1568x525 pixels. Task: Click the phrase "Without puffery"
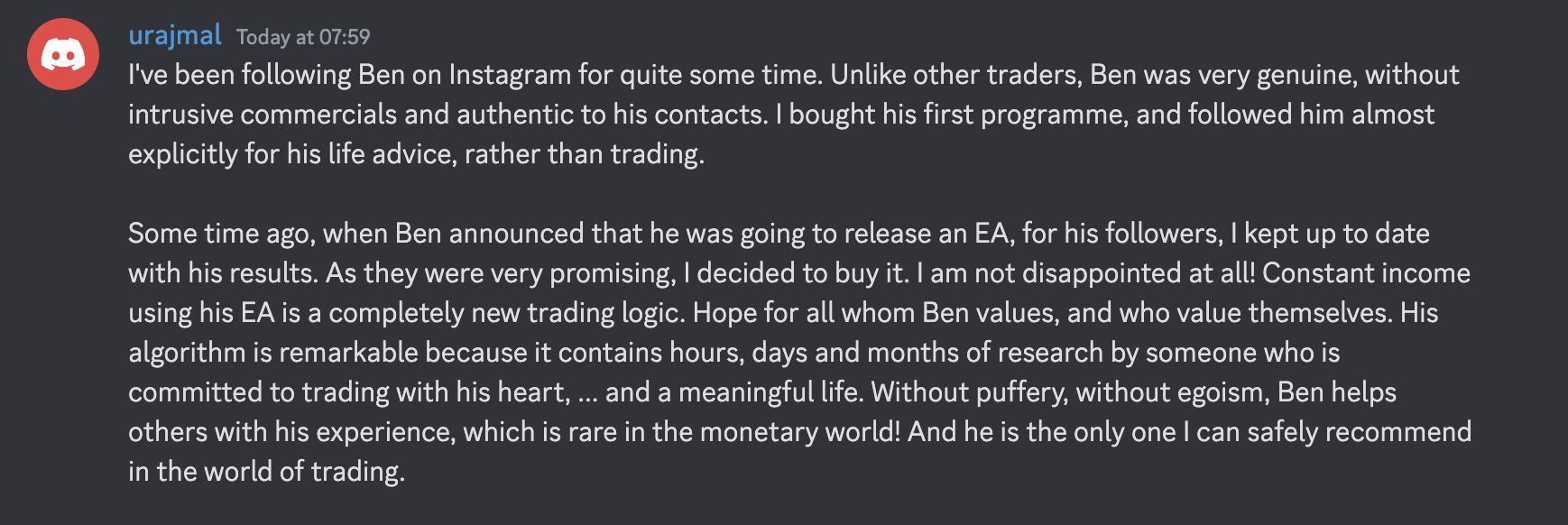click(x=968, y=392)
